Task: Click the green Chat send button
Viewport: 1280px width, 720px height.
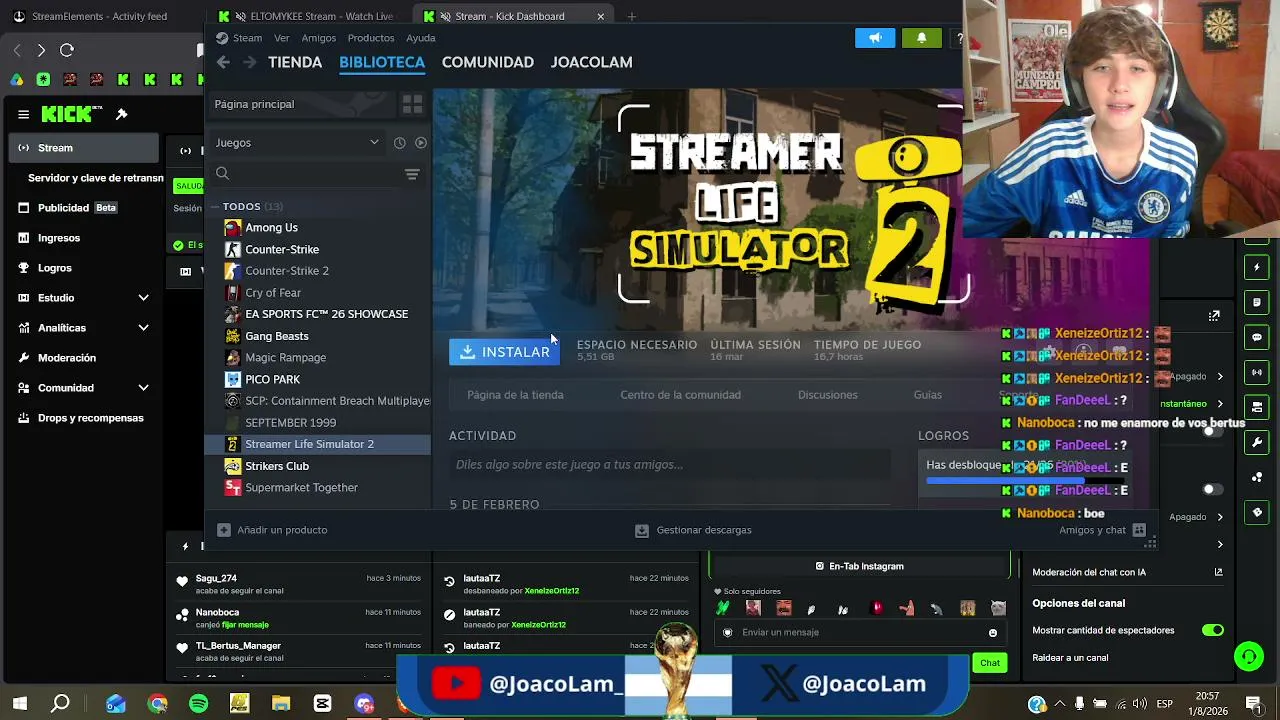Action: [990, 663]
